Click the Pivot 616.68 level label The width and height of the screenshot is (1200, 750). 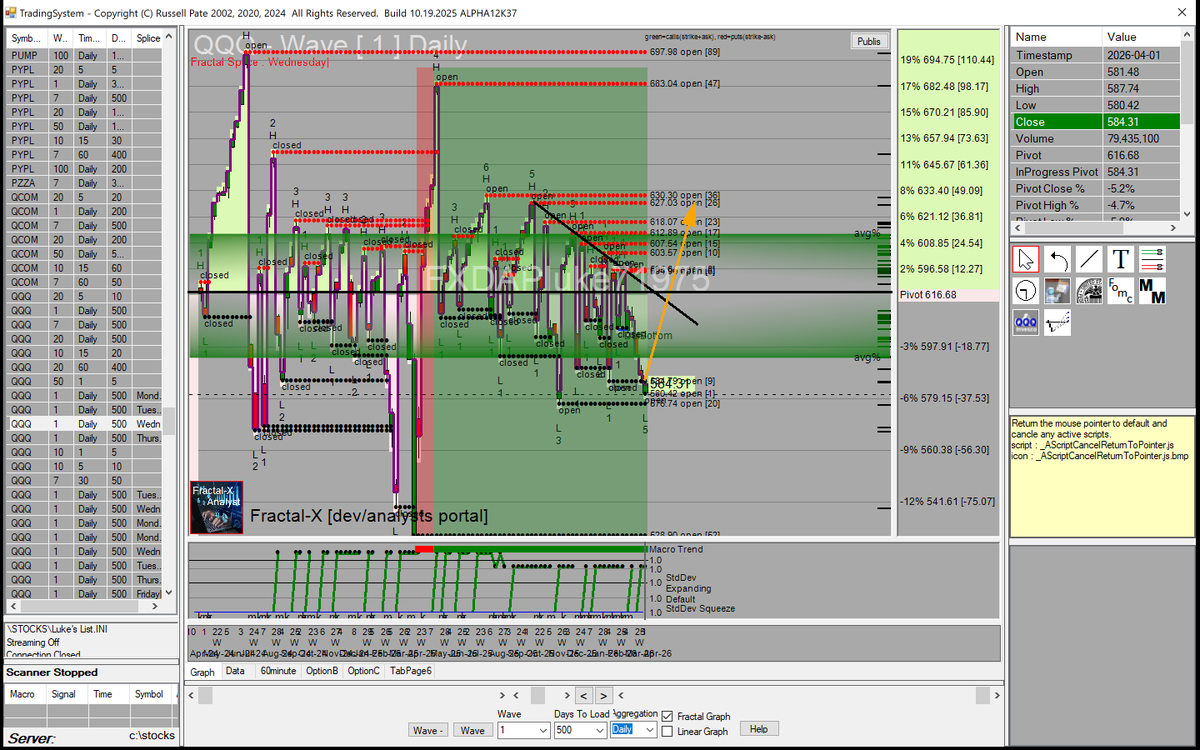point(929,295)
